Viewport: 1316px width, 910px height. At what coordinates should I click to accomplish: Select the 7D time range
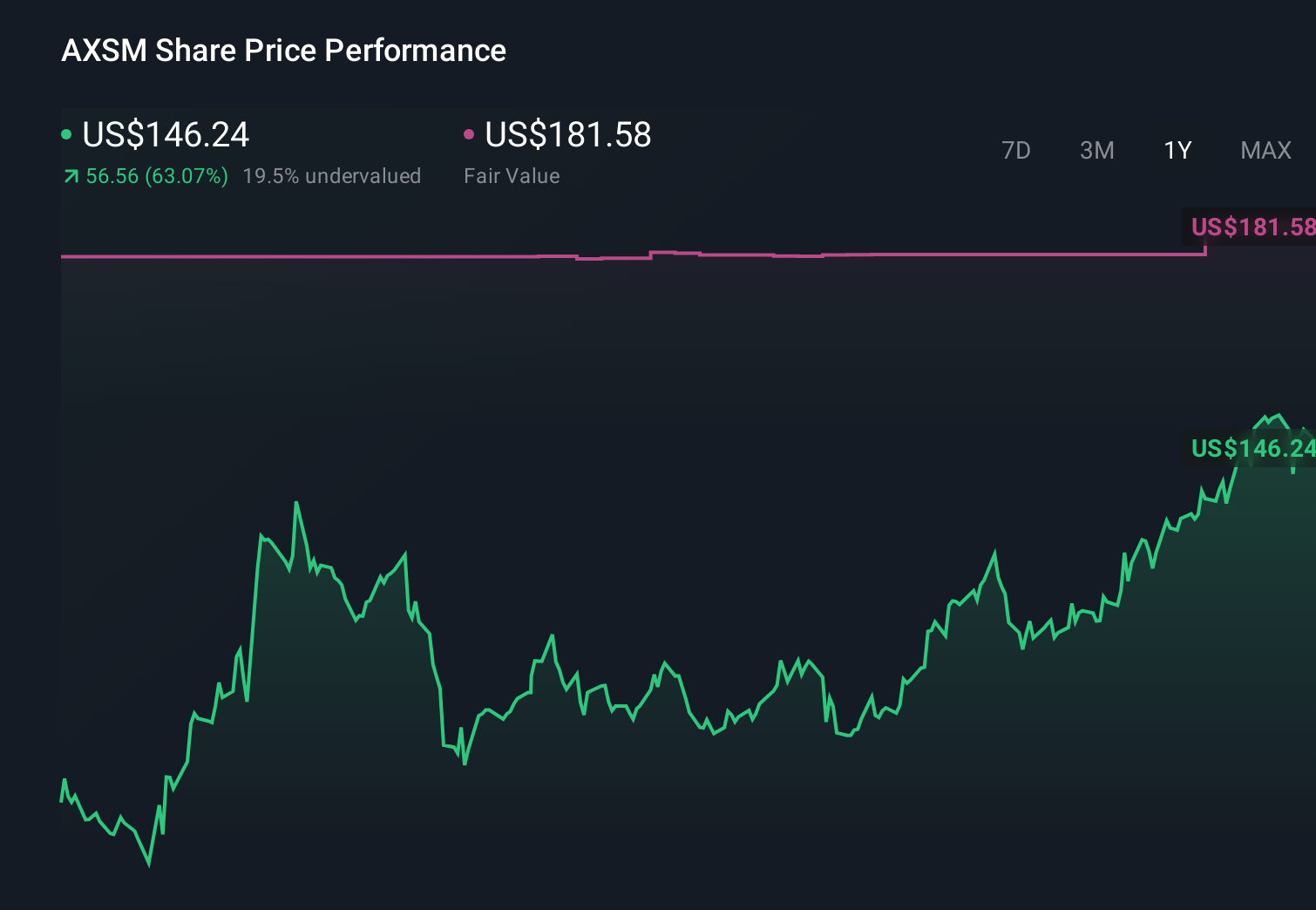pos(1016,150)
